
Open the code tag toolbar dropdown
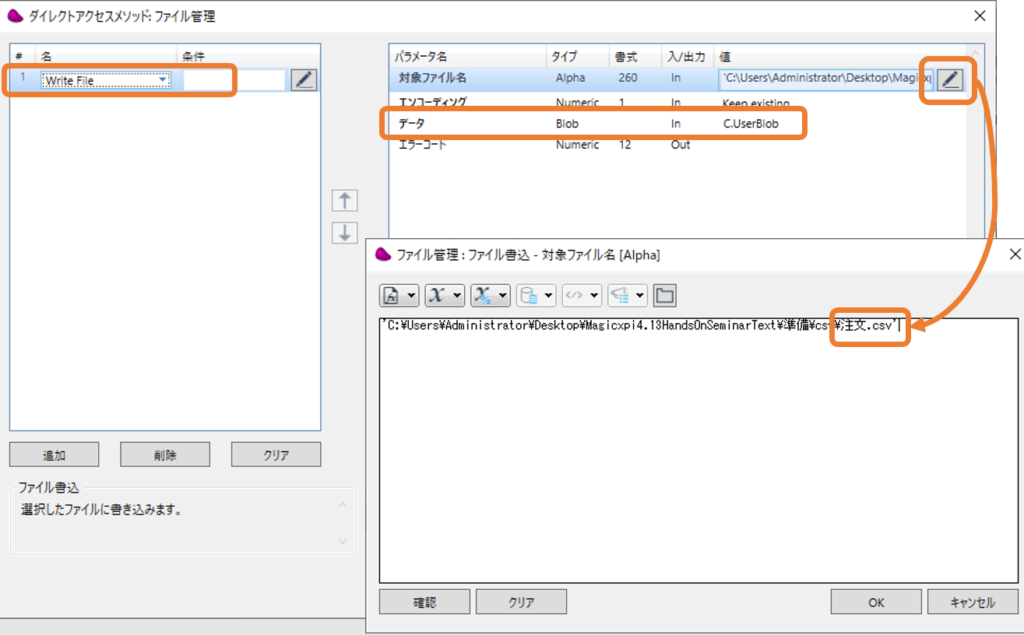[x=582, y=295]
